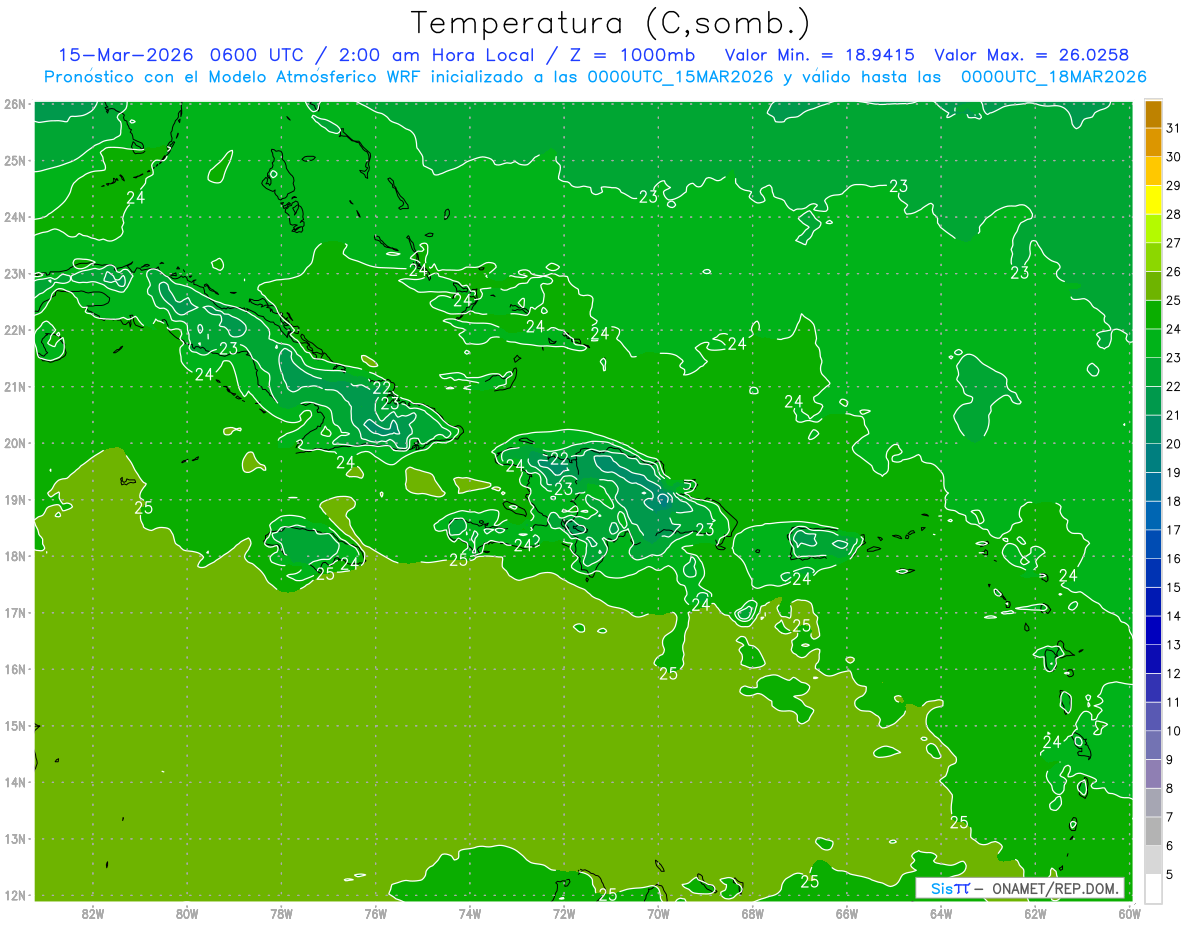1200x927 pixels.
Task: Click the 82W longitude axis label
Action: click(93, 913)
